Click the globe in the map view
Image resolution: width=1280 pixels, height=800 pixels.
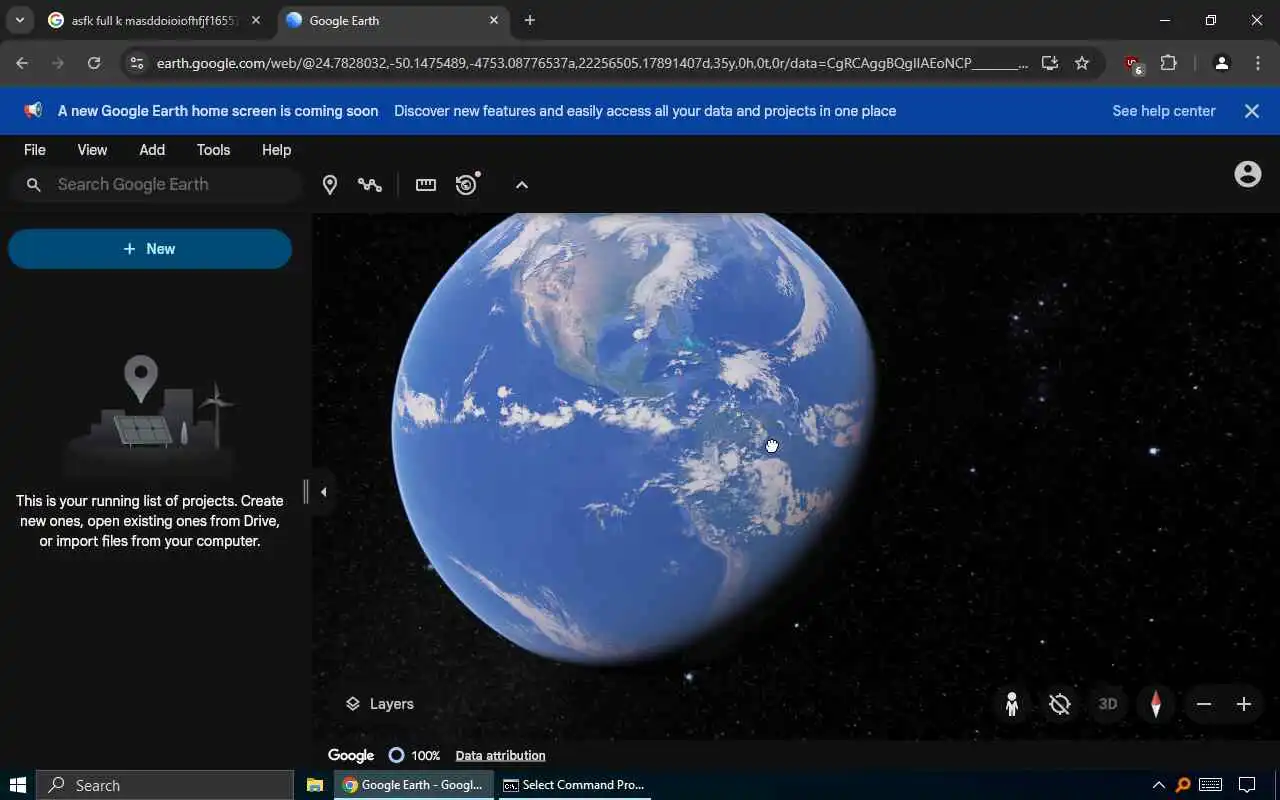pyautogui.click(x=635, y=440)
